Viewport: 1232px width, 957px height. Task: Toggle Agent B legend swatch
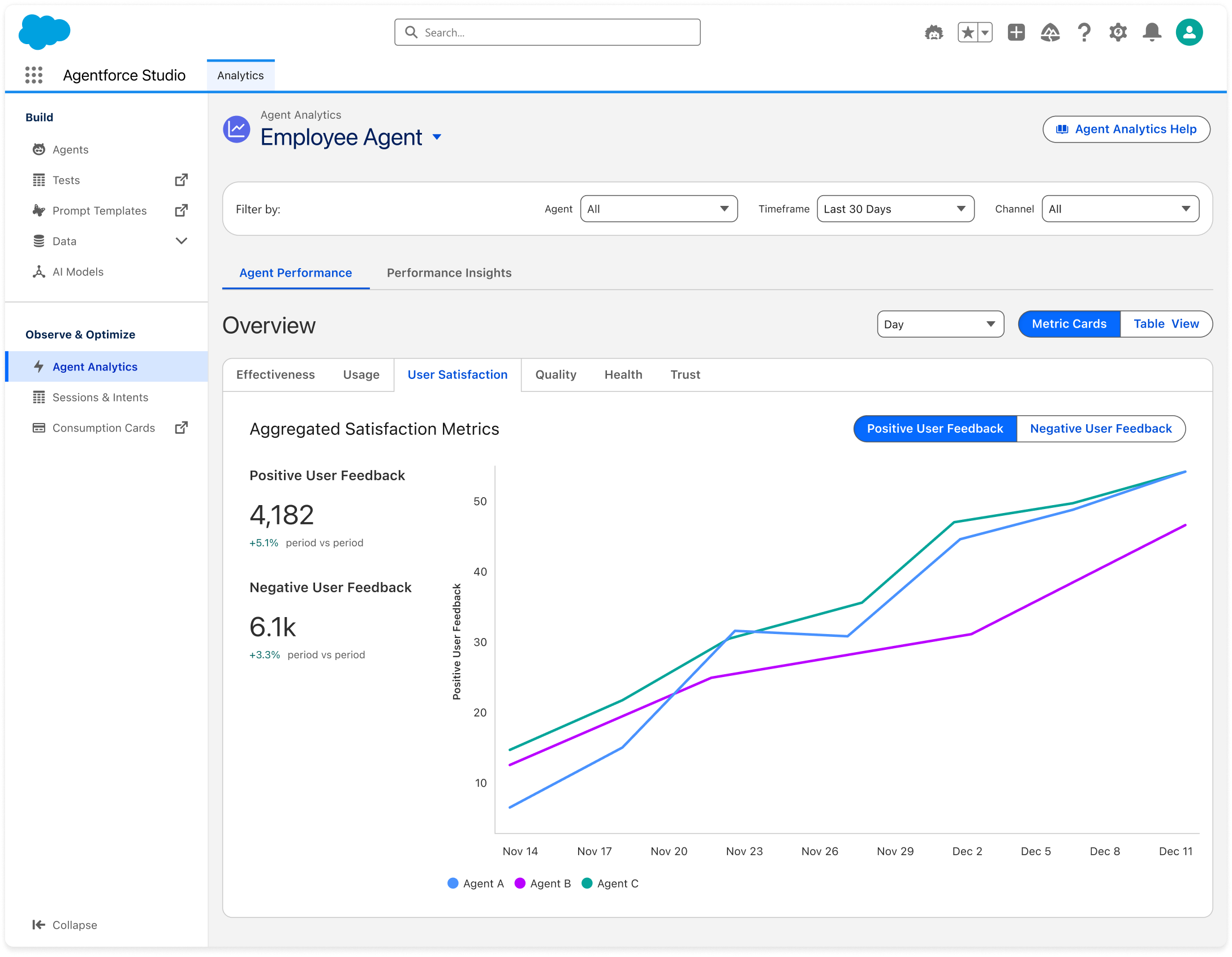[520, 883]
